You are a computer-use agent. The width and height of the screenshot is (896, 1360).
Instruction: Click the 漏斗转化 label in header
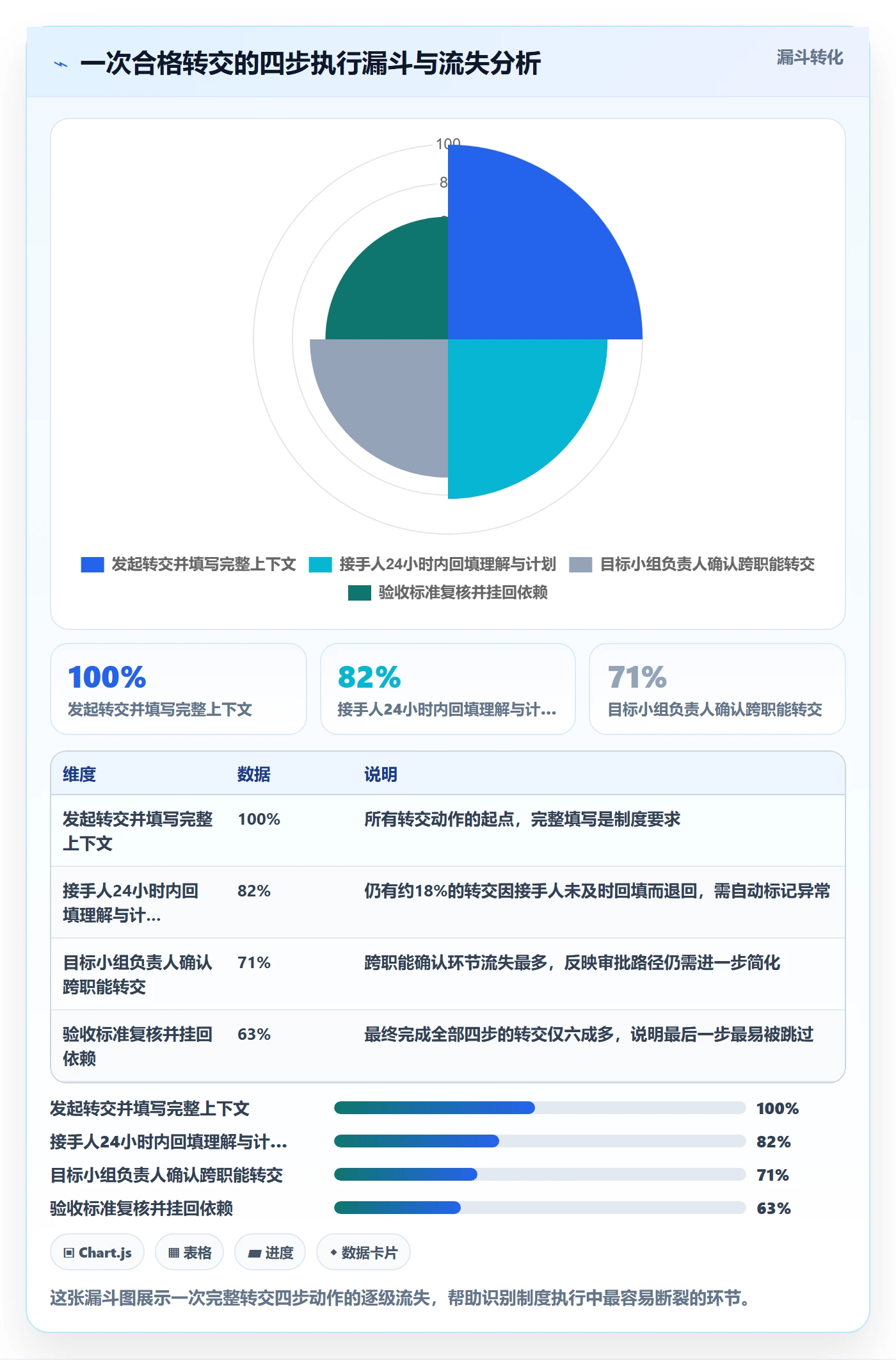click(x=810, y=58)
